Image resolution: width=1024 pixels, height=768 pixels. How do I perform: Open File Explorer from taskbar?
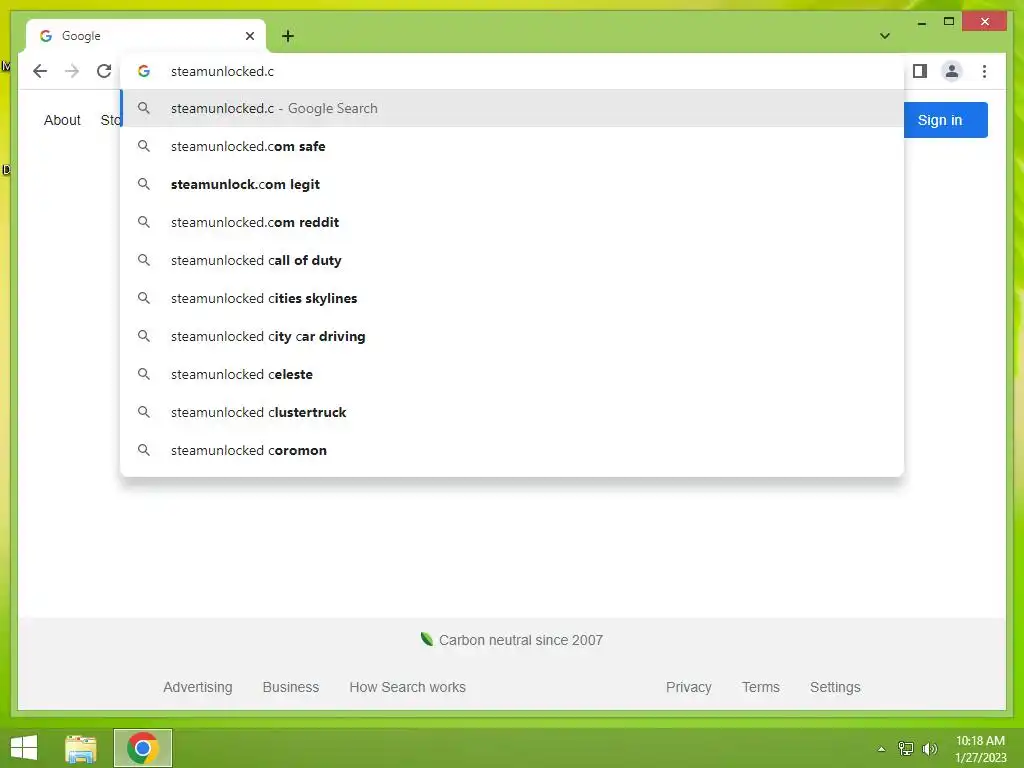point(81,748)
